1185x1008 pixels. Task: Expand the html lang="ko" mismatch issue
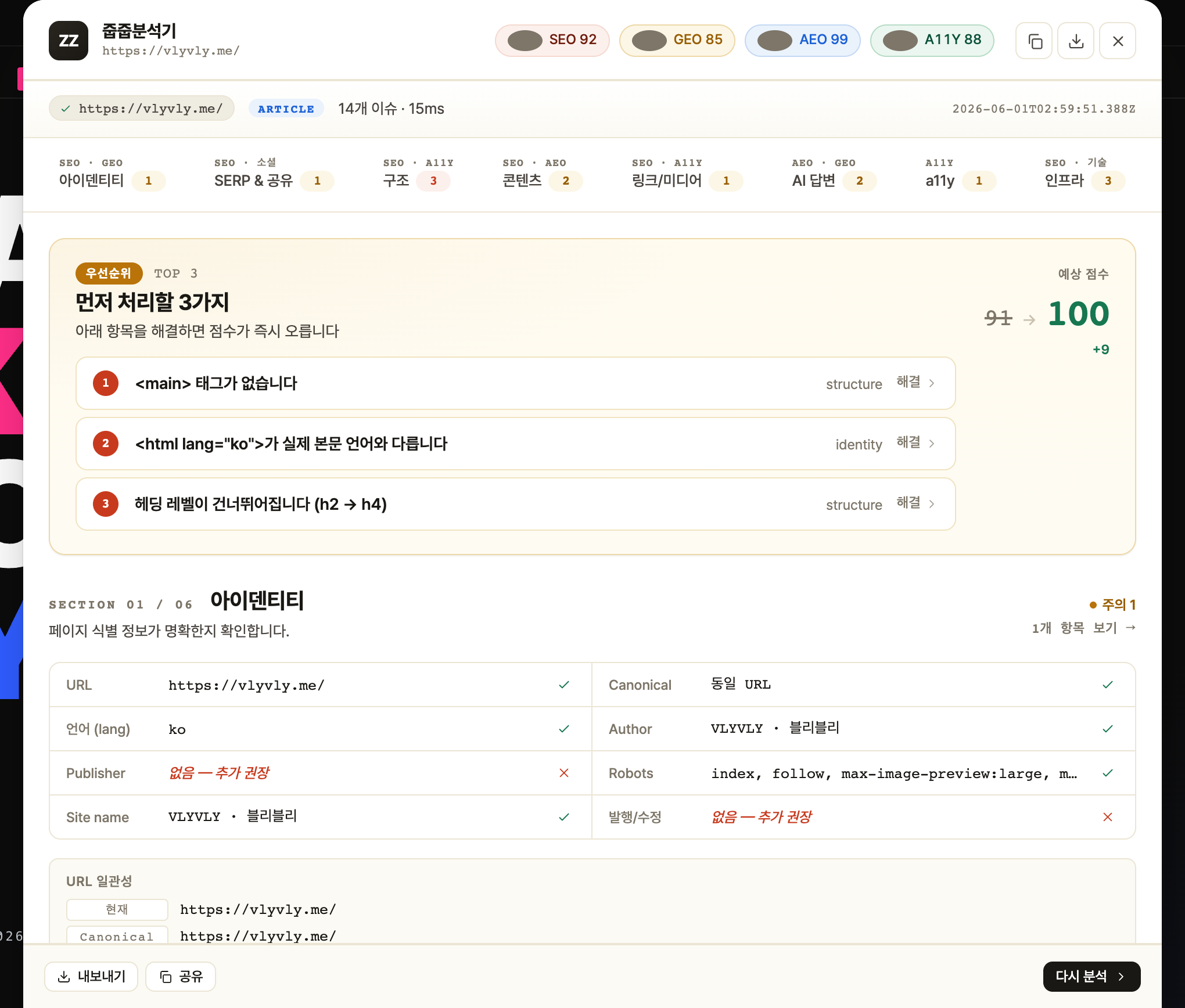point(515,444)
